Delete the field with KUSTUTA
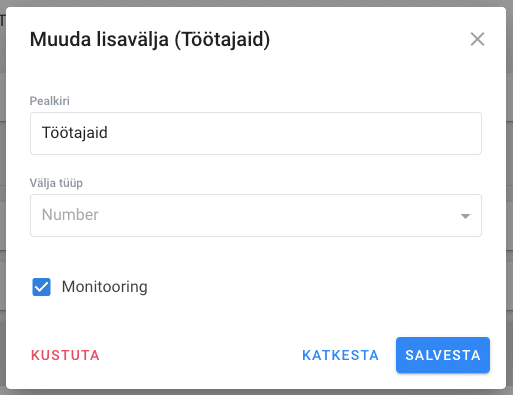This screenshot has height=395, width=513. click(x=65, y=355)
